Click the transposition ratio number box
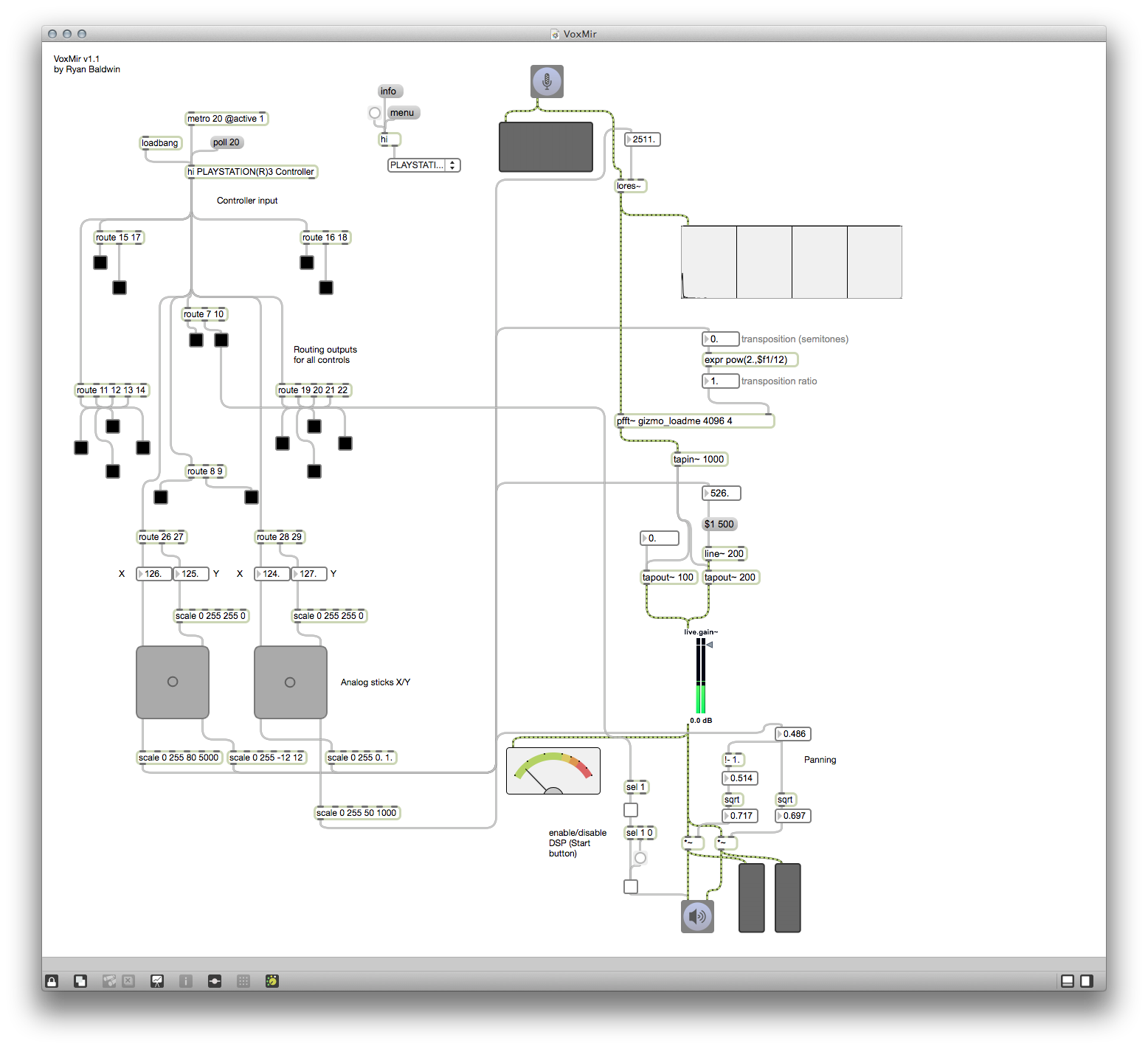 (720, 381)
